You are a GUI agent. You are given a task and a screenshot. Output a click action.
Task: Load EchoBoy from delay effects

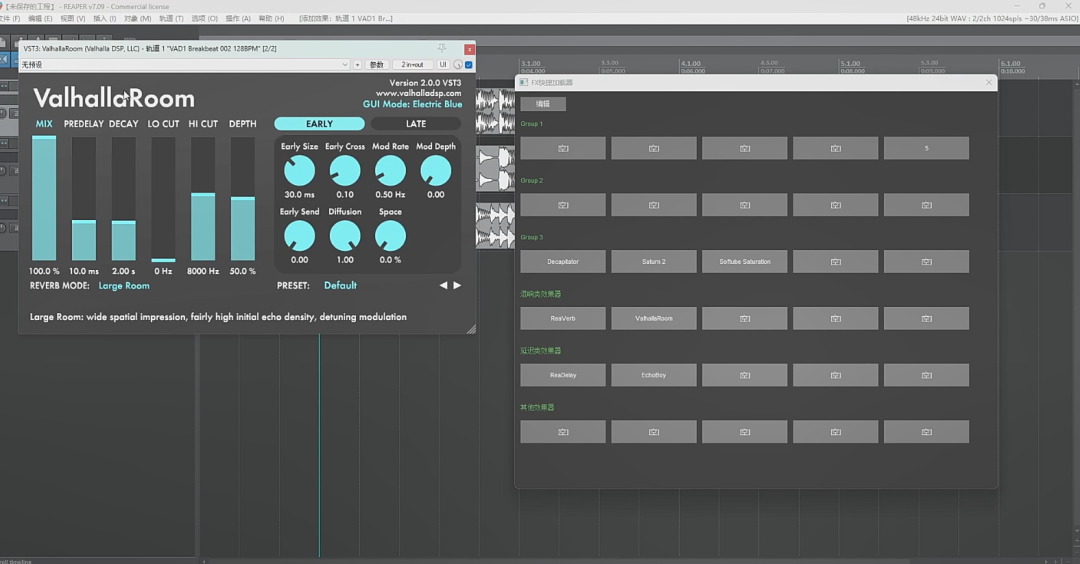click(x=654, y=375)
